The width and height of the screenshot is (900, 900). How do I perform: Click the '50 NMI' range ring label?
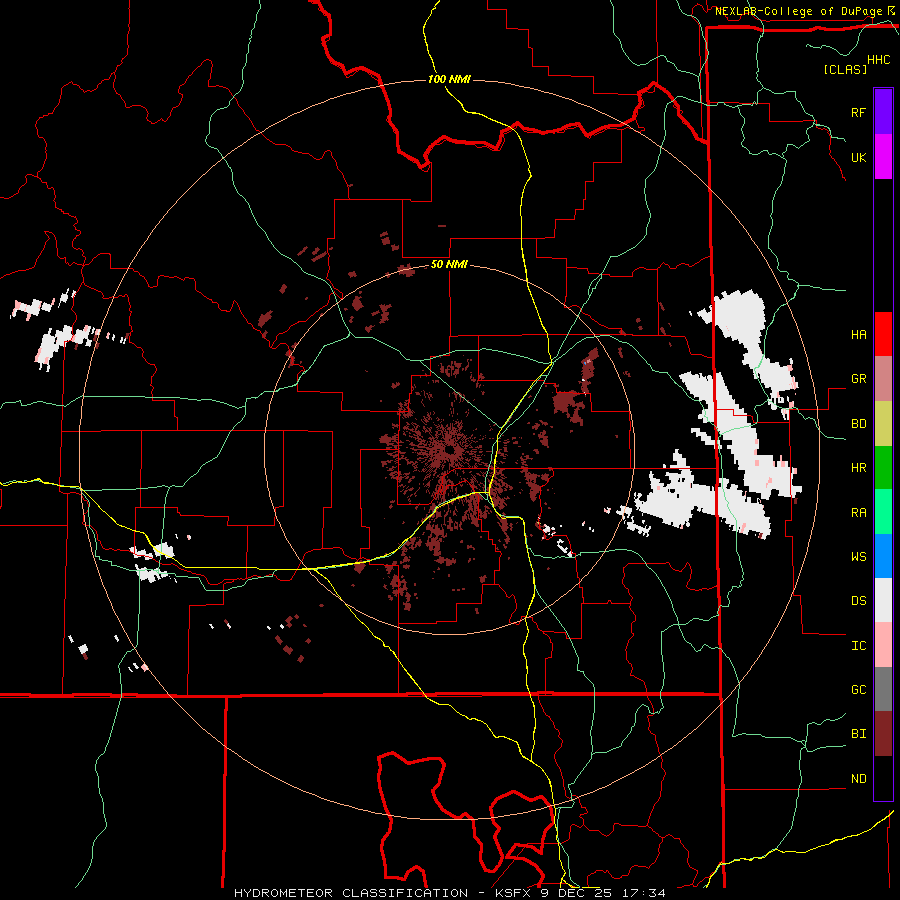(x=449, y=265)
